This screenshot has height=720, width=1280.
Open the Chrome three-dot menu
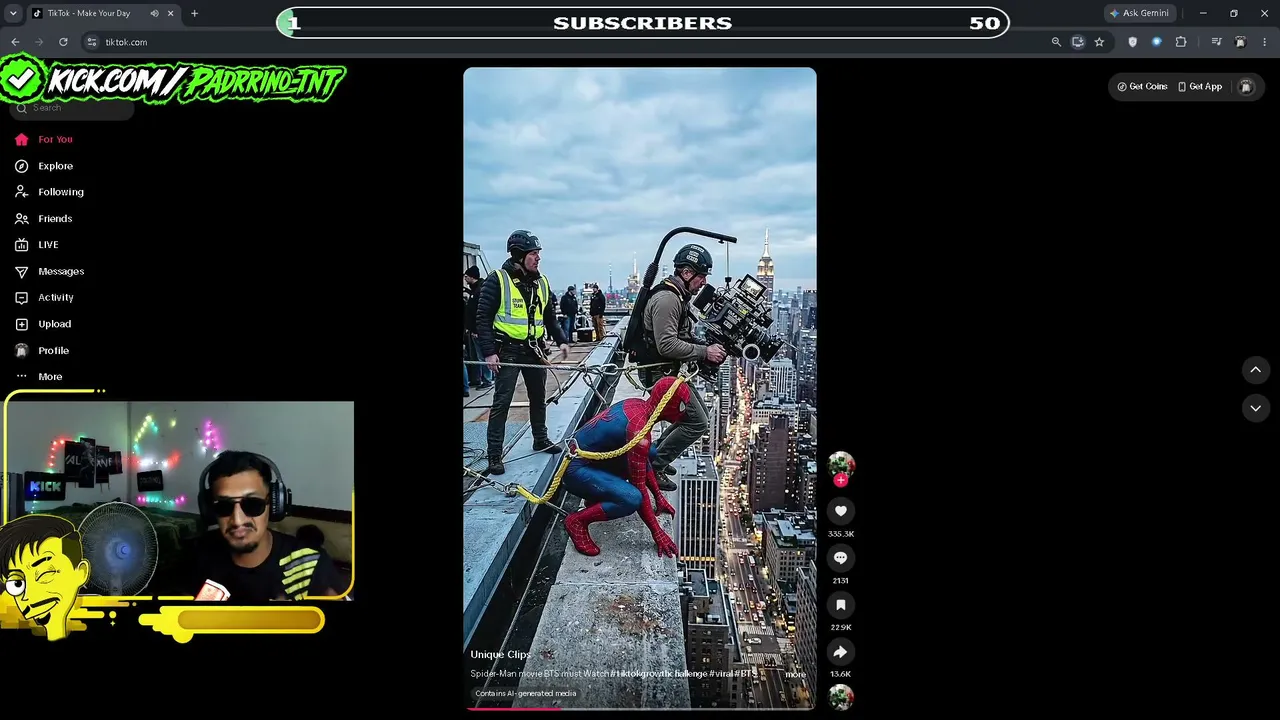click(1265, 42)
